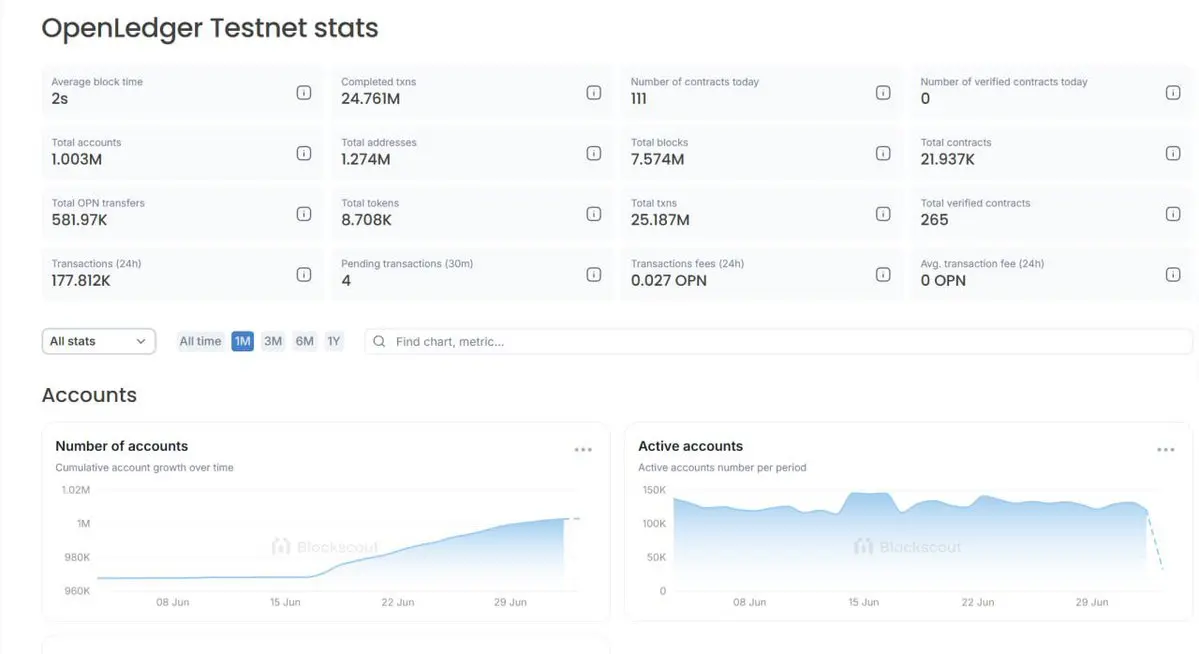The width and height of the screenshot is (1199, 654).
Task: Click the 581.97K OPN transfers value
Action: tap(80, 220)
